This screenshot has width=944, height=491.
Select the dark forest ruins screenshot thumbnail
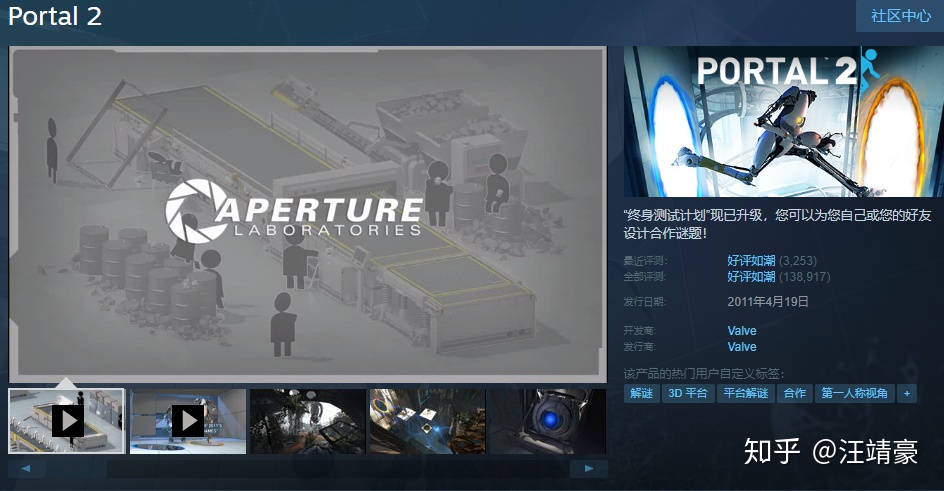tap(308, 421)
